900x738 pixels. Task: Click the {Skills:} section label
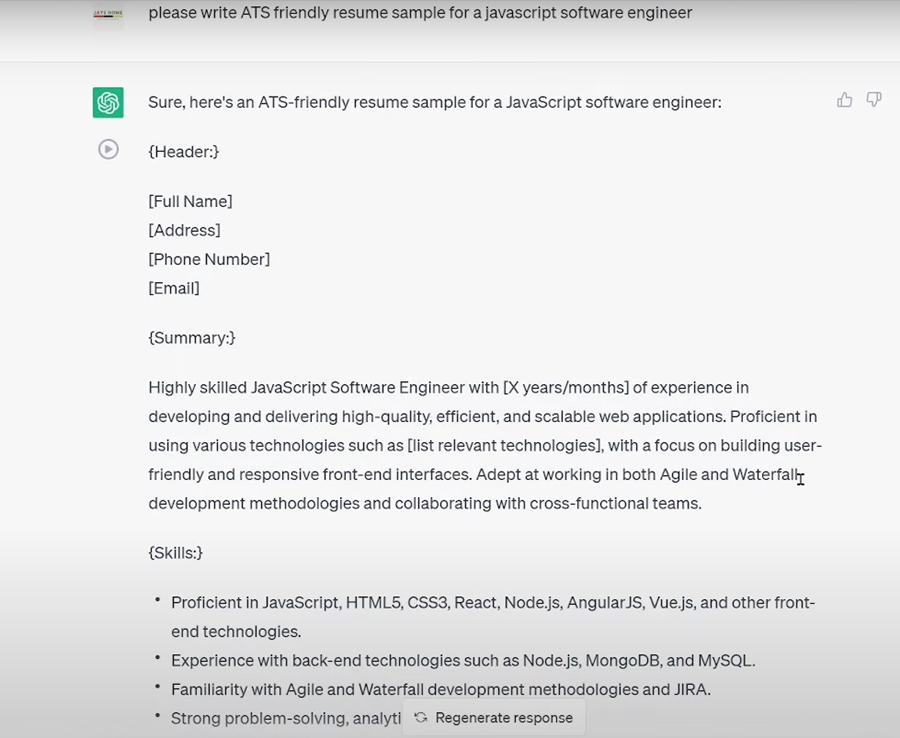[x=176, y=553]
